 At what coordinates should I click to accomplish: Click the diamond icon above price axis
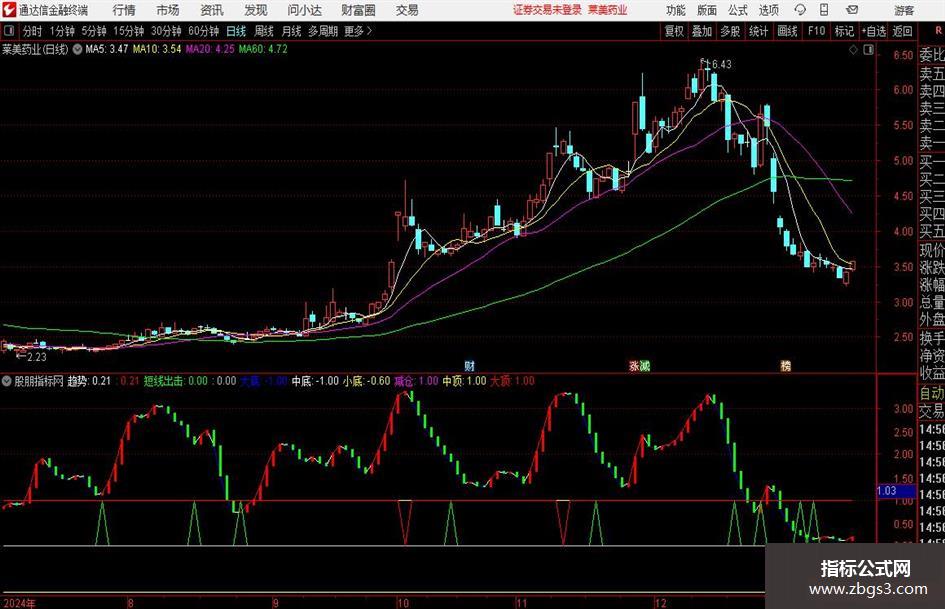tap(853, 50)
